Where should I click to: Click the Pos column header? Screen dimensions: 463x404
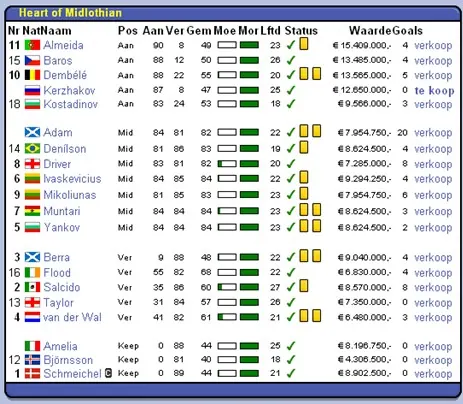coord(128,31)
